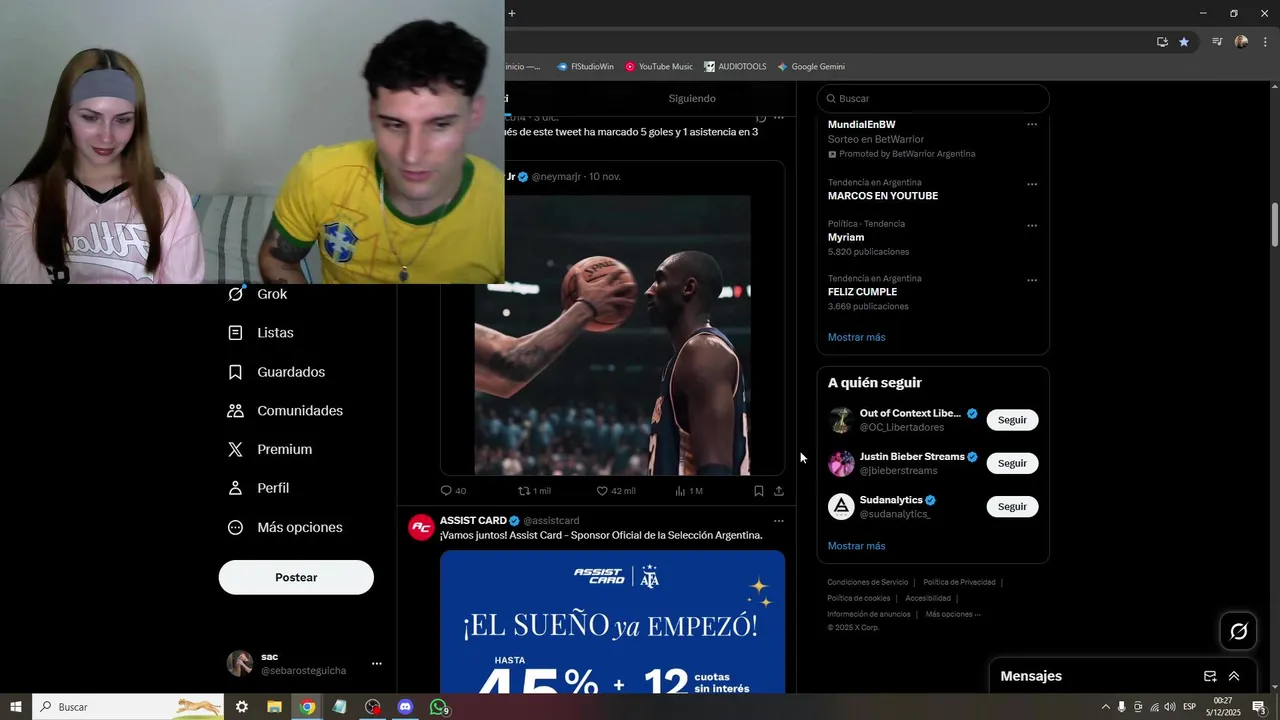Open options for MARCOS EN YOUTUBE trend
Viewport: 1280px width, 720px height.
click(x=1032, y=185)
